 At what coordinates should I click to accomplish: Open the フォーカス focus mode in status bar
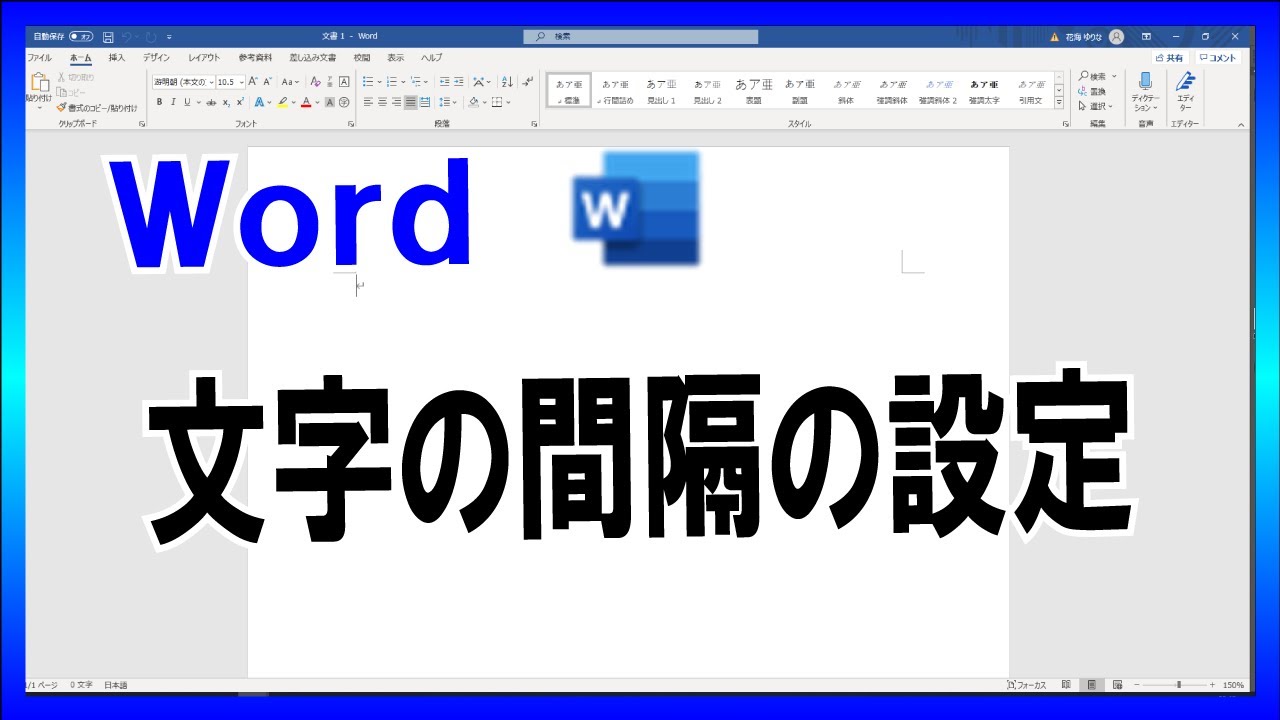[1027, 685]
